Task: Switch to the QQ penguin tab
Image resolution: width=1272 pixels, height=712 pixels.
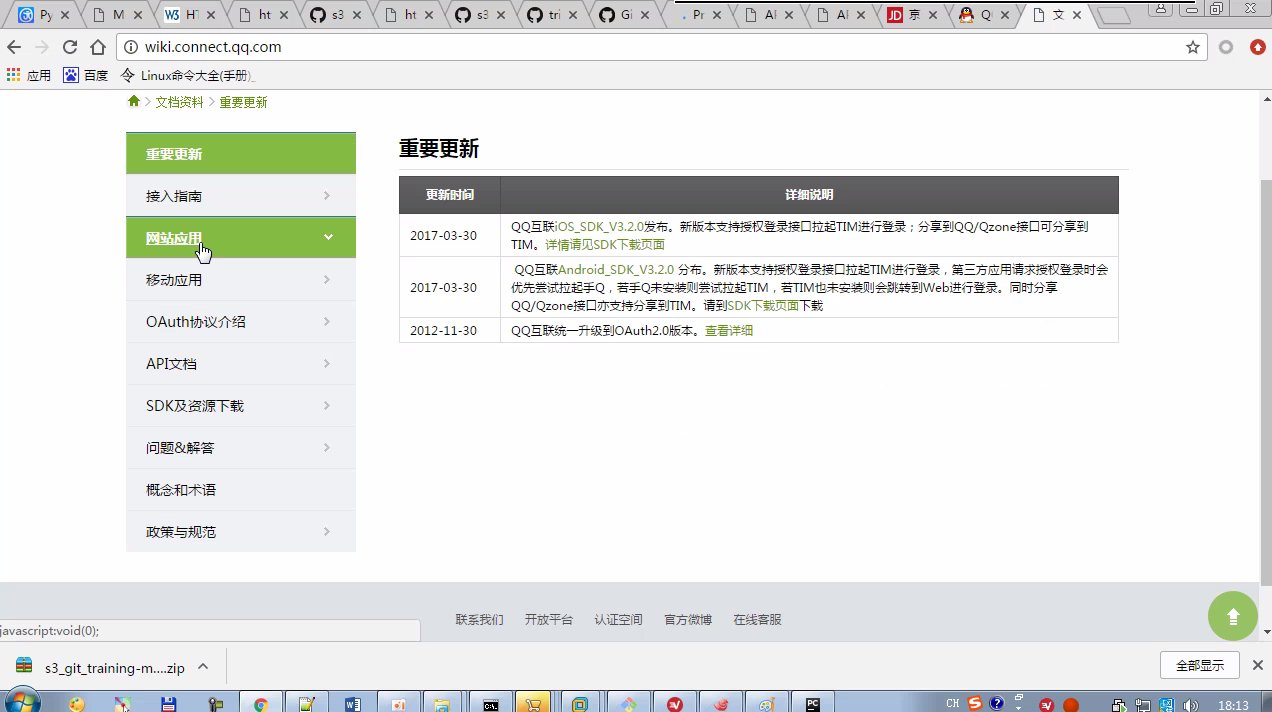Action: [986, 15]
